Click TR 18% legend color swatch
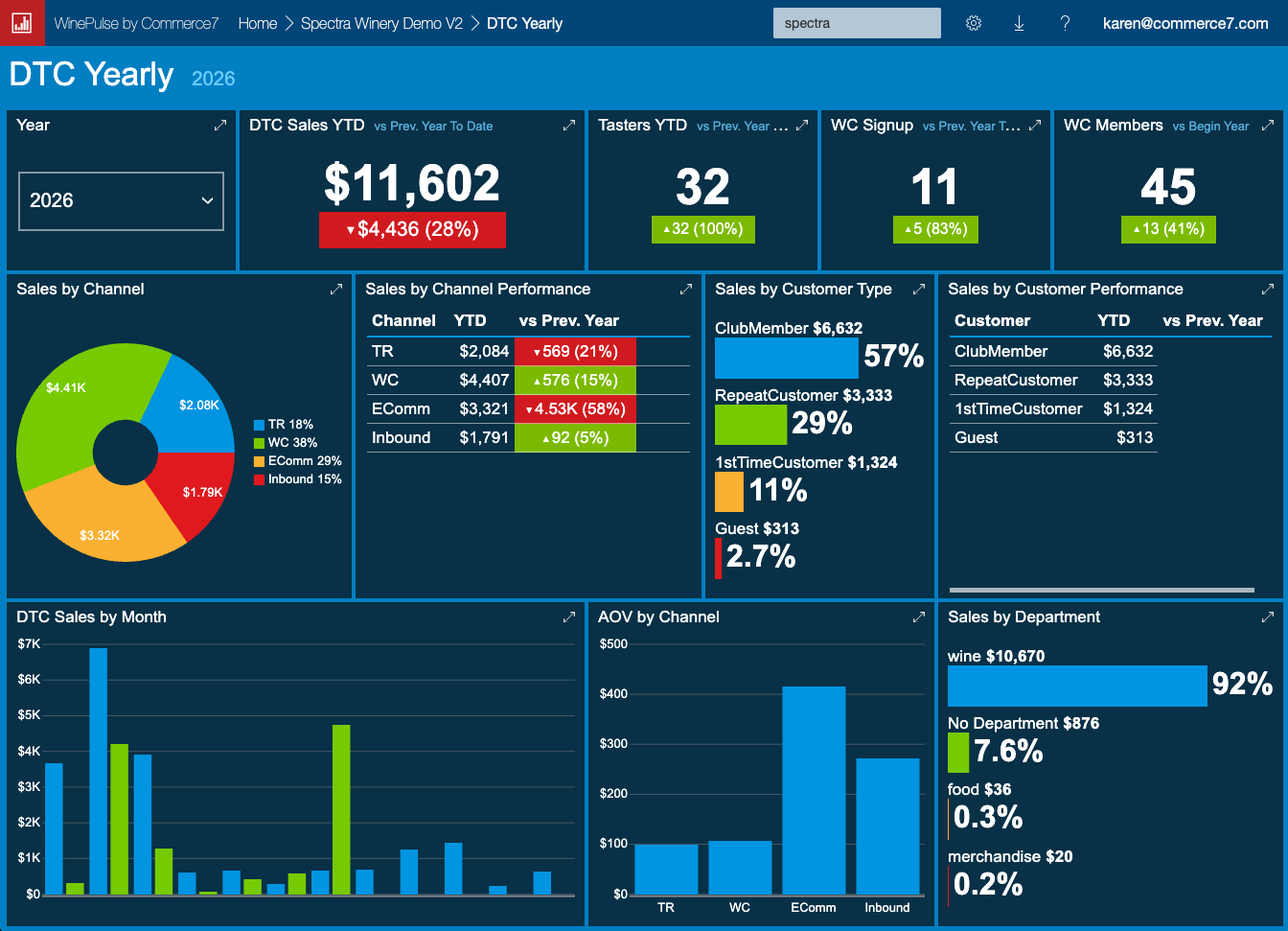This screenshot has width=1288, height=931. point(259,425)
